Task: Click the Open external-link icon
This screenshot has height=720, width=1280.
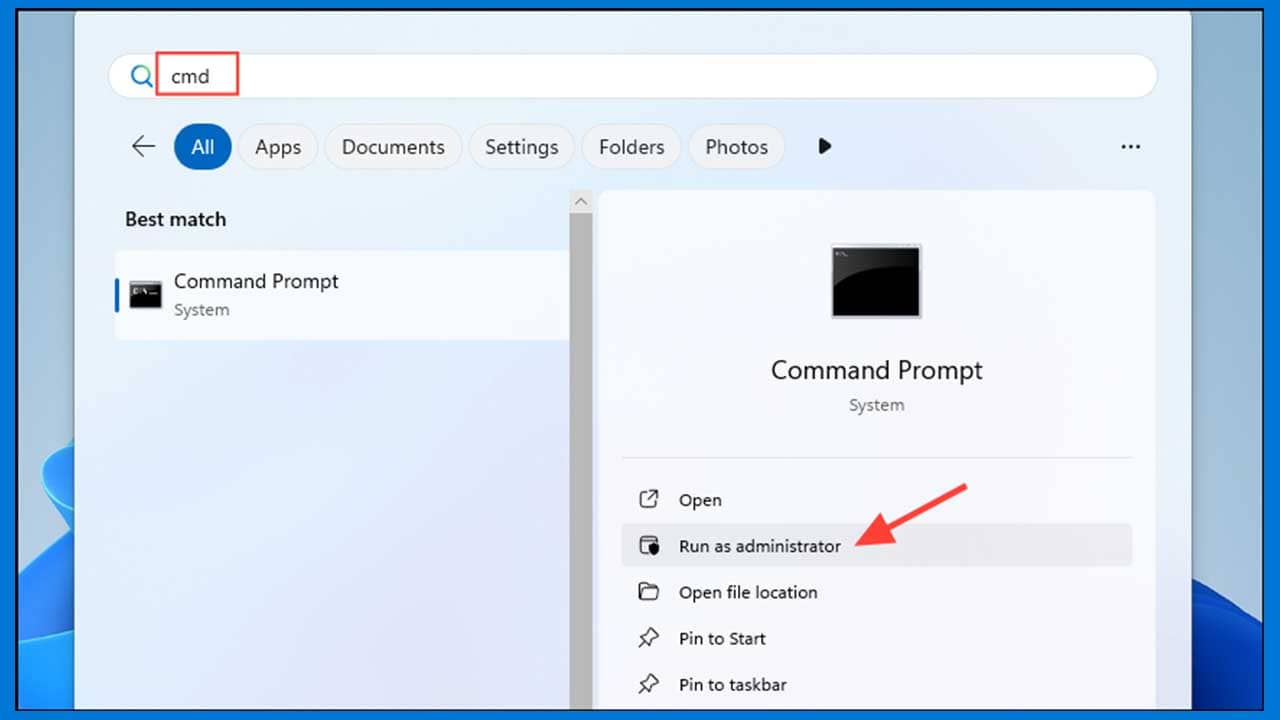Action: coord(649,499)
